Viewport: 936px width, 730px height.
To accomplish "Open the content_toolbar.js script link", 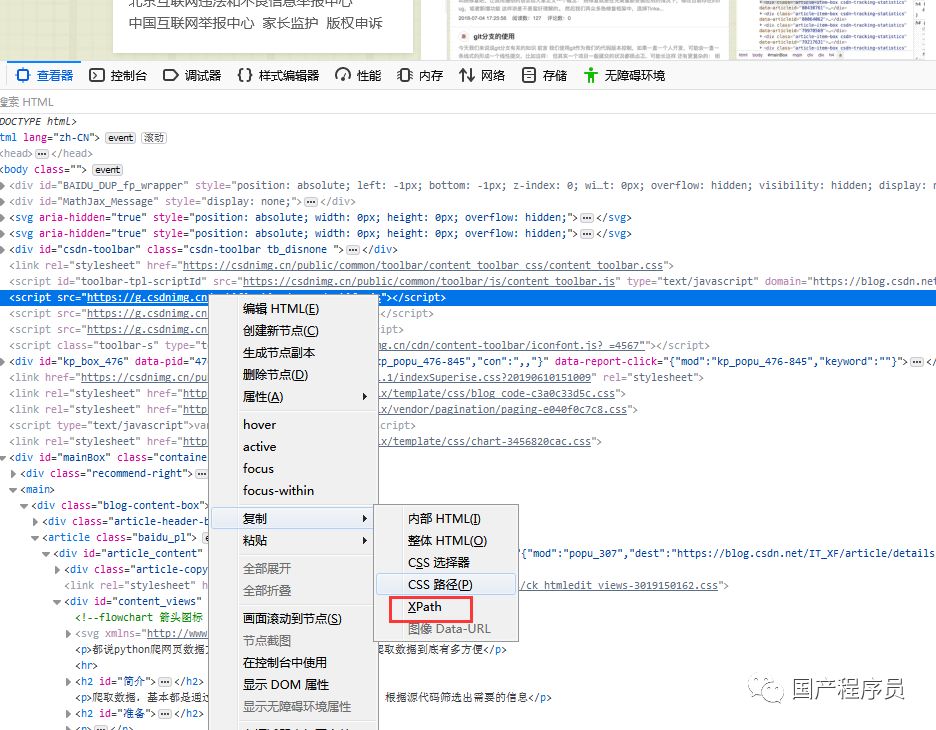I will tap(429, 282).
